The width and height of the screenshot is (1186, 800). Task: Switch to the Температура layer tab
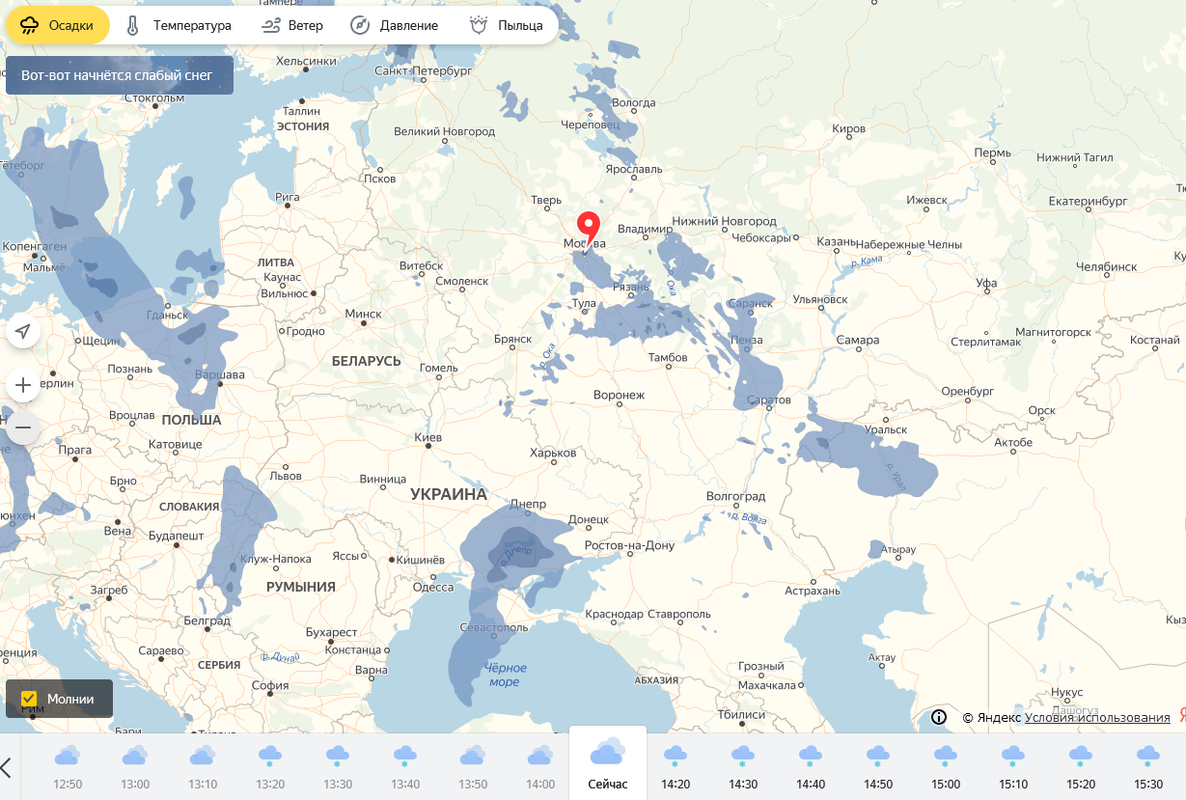(179, 25)
